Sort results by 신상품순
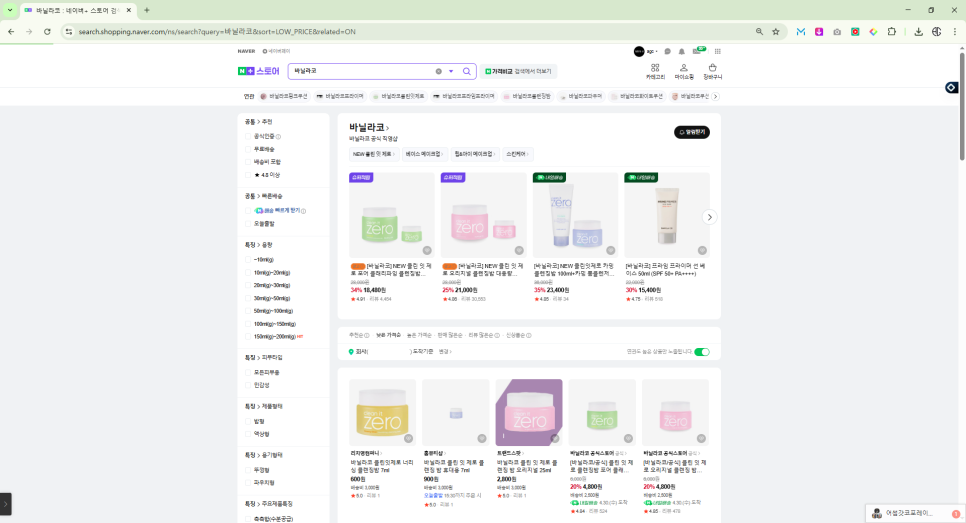 coord(518,336)
